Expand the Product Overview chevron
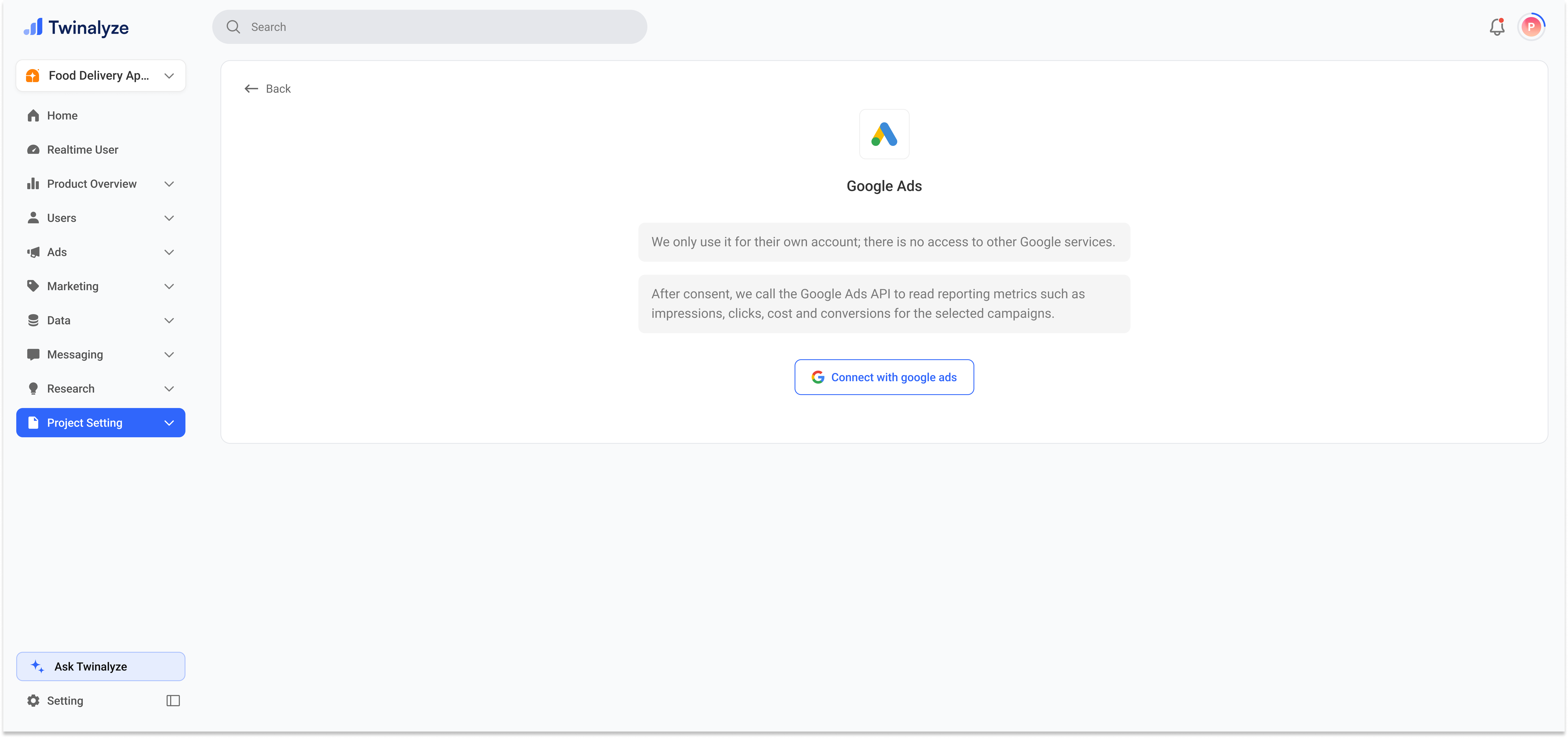This screenshot has height=738, width=1568. click(x=169, y=184)
